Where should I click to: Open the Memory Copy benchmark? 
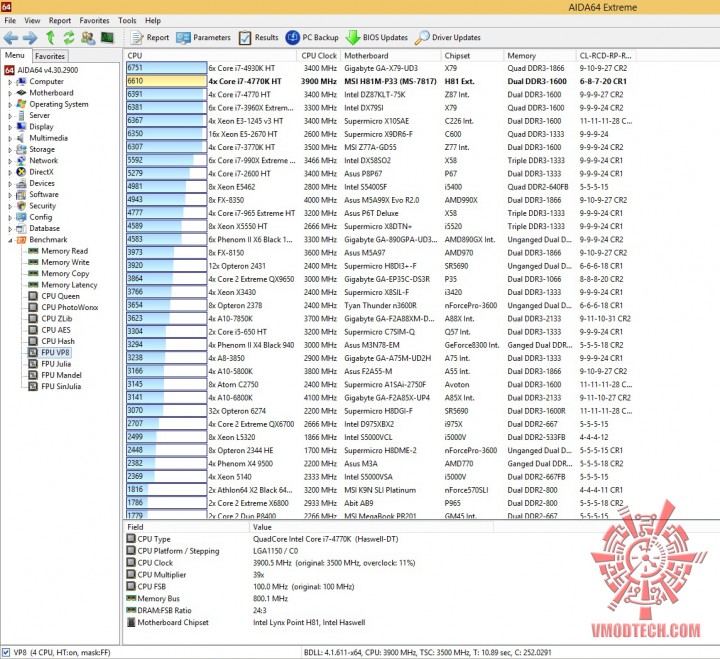click(x=58, y=274)
